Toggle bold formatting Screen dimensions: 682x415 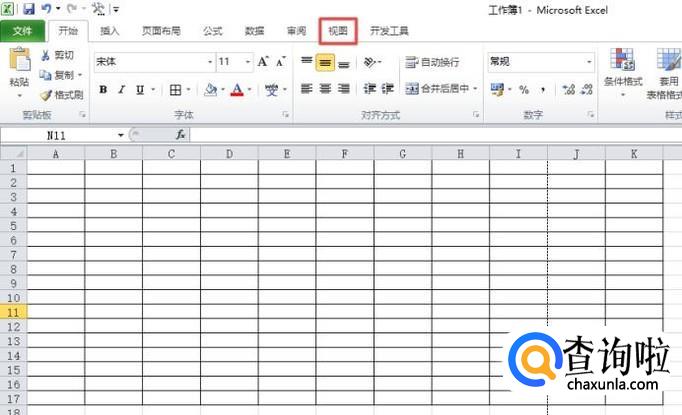(103, 89)
